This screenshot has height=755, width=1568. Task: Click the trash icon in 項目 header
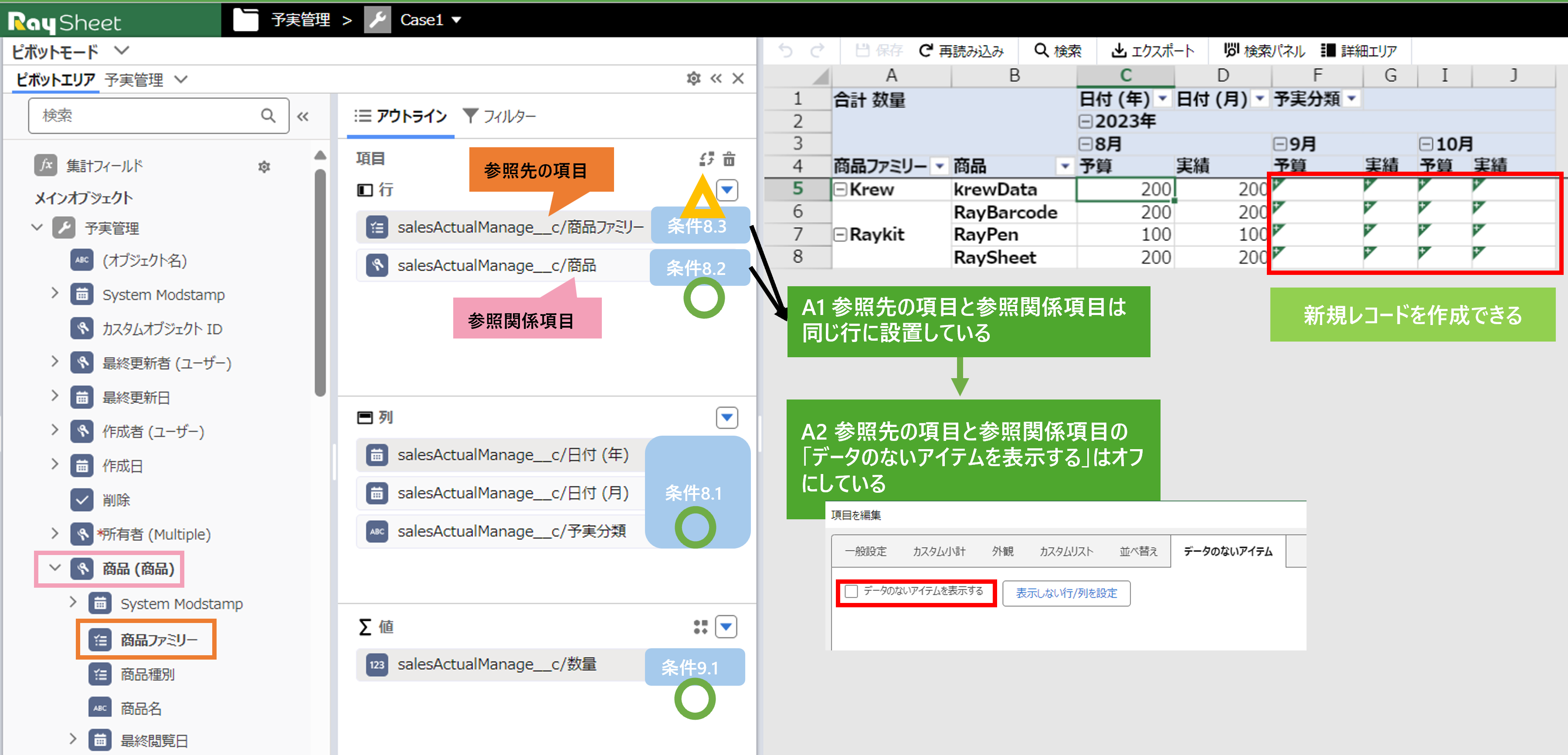pyautogui.click(x=729, y=159)
